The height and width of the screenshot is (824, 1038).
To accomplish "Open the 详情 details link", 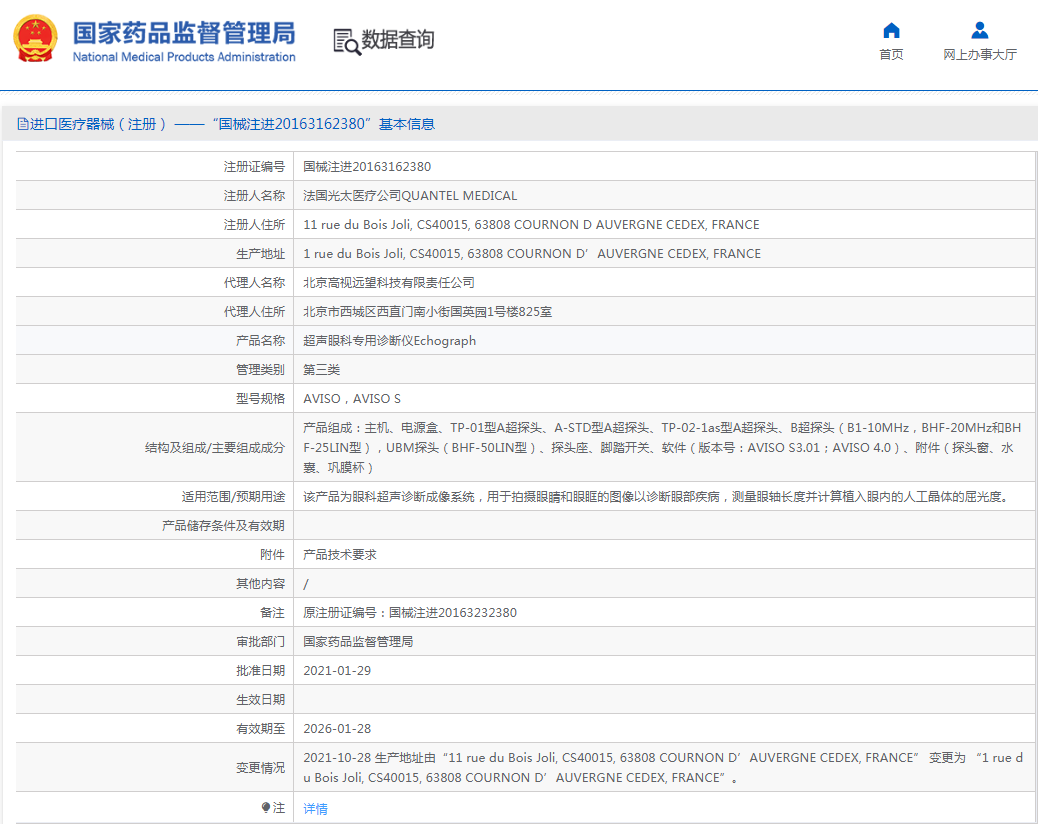I will tap(315, 808).
